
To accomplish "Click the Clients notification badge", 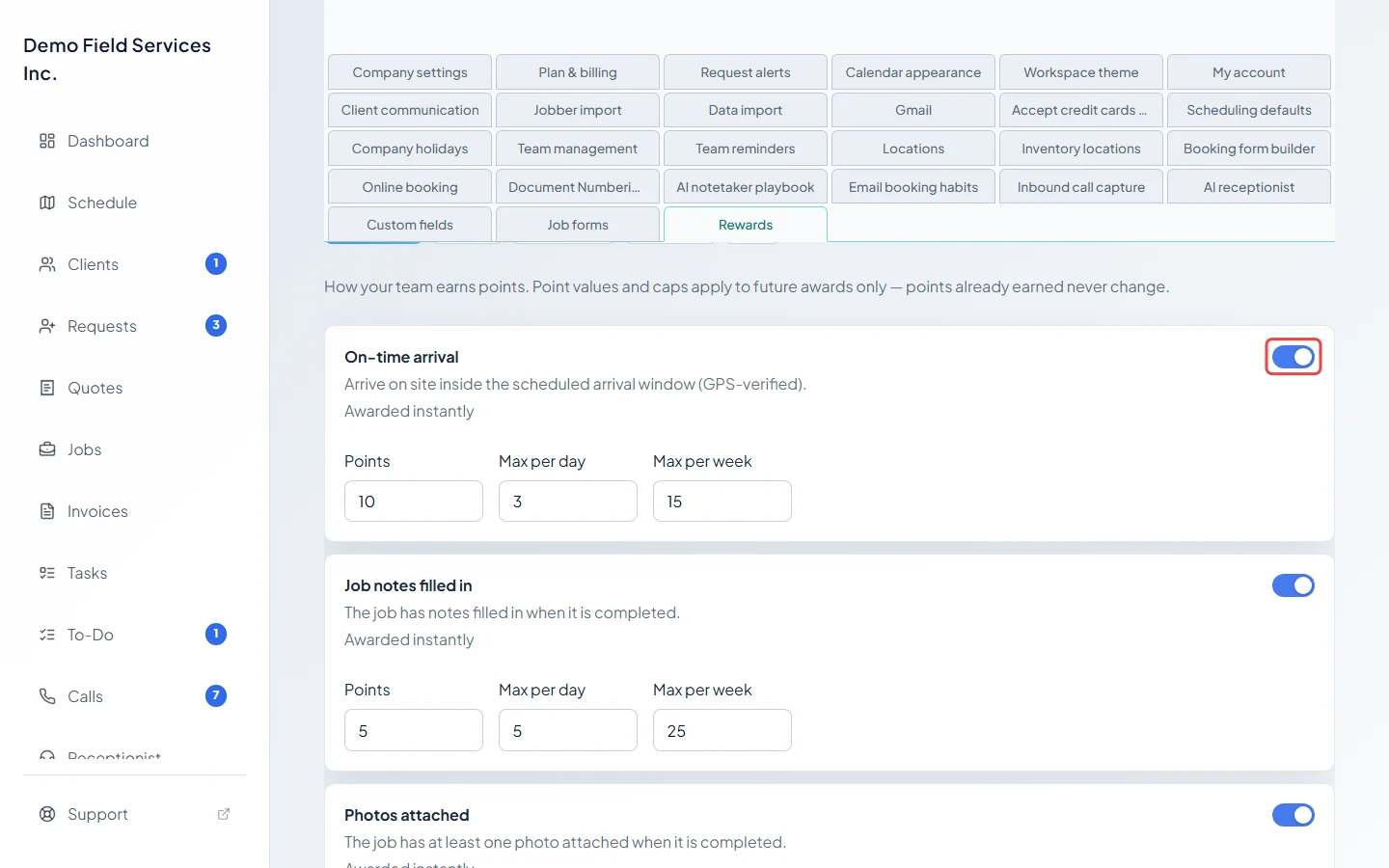I will (x=216, y=263).
